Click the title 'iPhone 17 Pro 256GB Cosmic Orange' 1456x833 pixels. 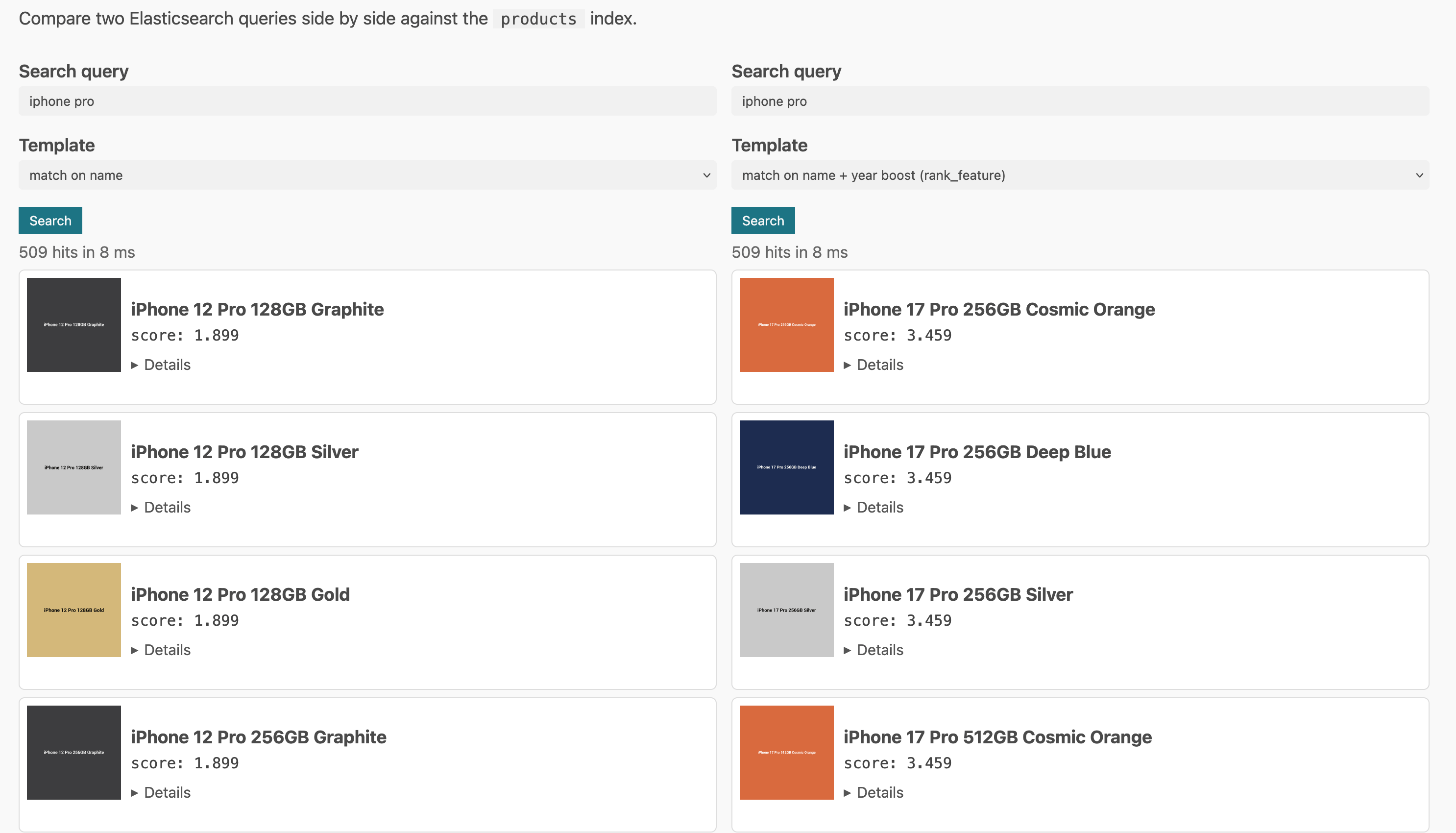pyautogui.click(x=999, y=309)
